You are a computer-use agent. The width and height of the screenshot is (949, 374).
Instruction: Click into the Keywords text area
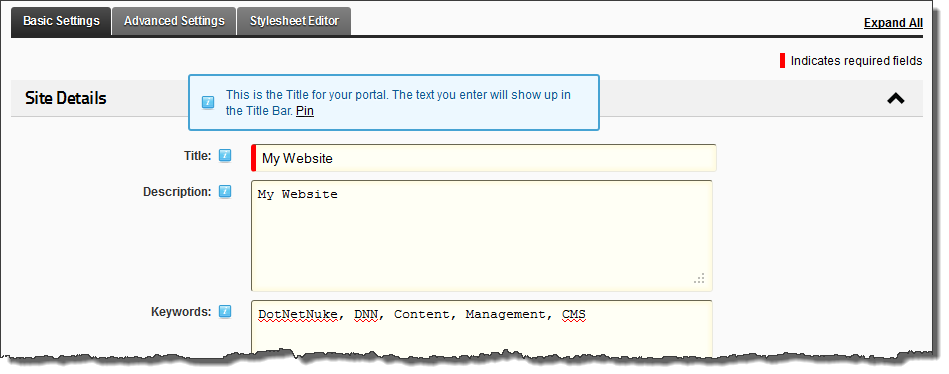[x=482, y=327]
